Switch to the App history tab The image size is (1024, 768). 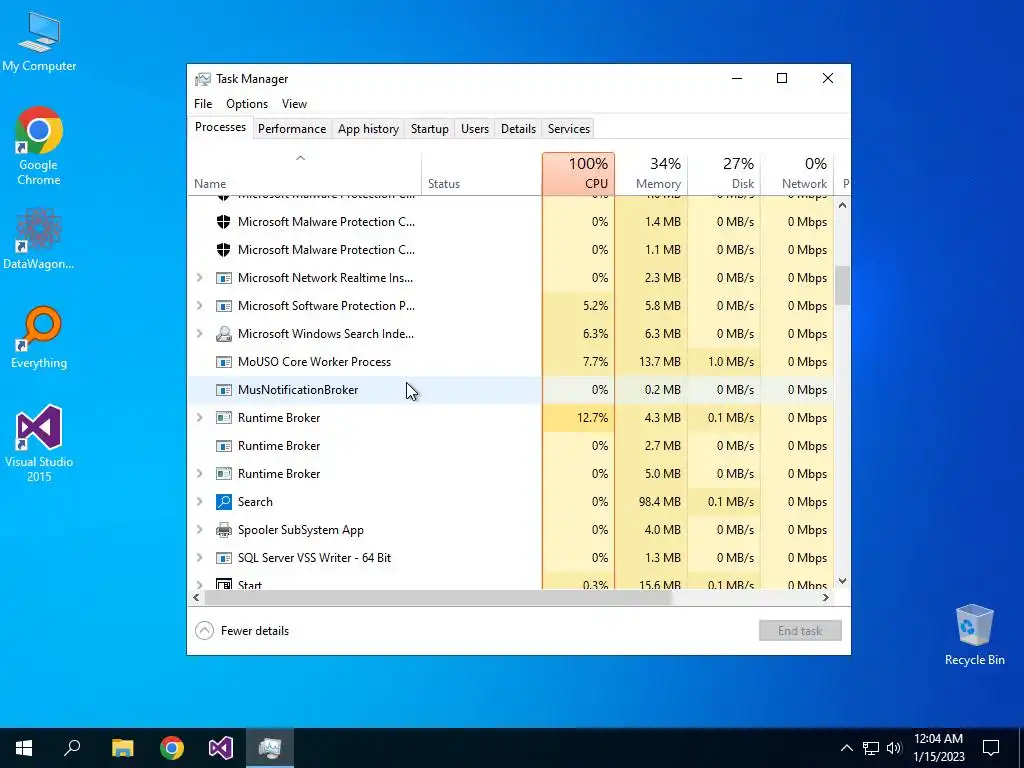[x=368, y=129]
